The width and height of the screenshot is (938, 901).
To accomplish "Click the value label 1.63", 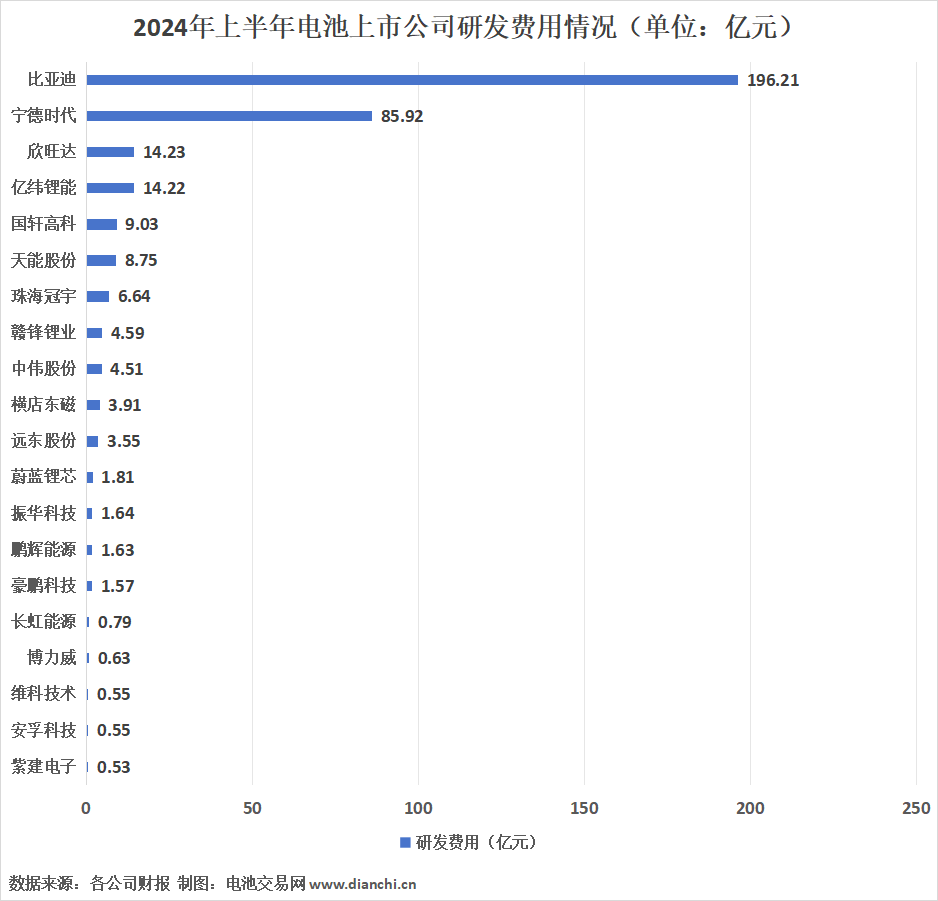I will [118, 550].
